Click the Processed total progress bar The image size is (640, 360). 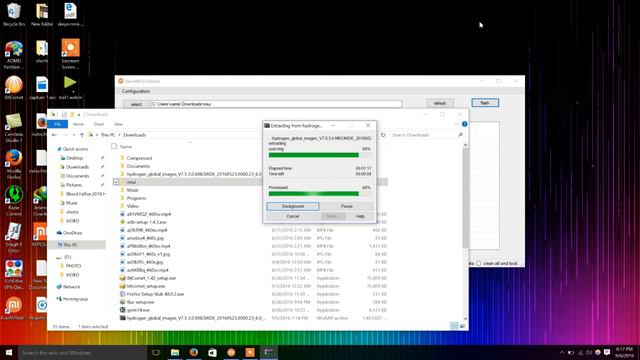coord(320,194)
